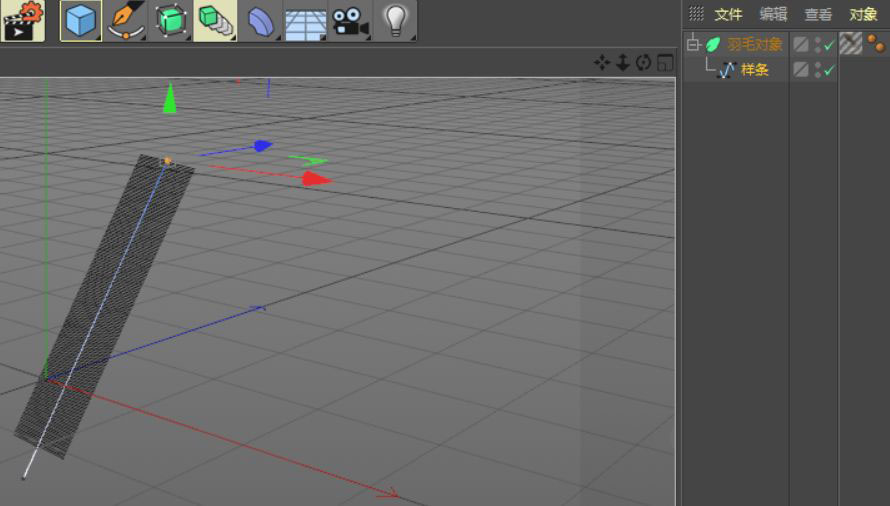Open the 查看 menu in object manager
The width and height of the screenshot is (890, 506).
tap(818, 14)
